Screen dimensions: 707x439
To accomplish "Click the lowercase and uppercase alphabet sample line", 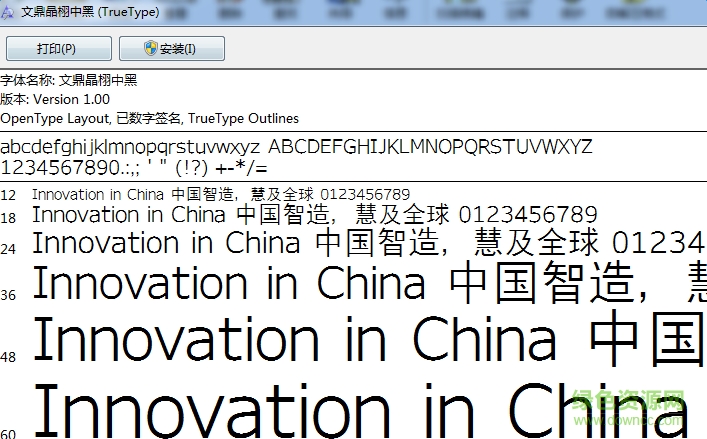I will [296, 147].
